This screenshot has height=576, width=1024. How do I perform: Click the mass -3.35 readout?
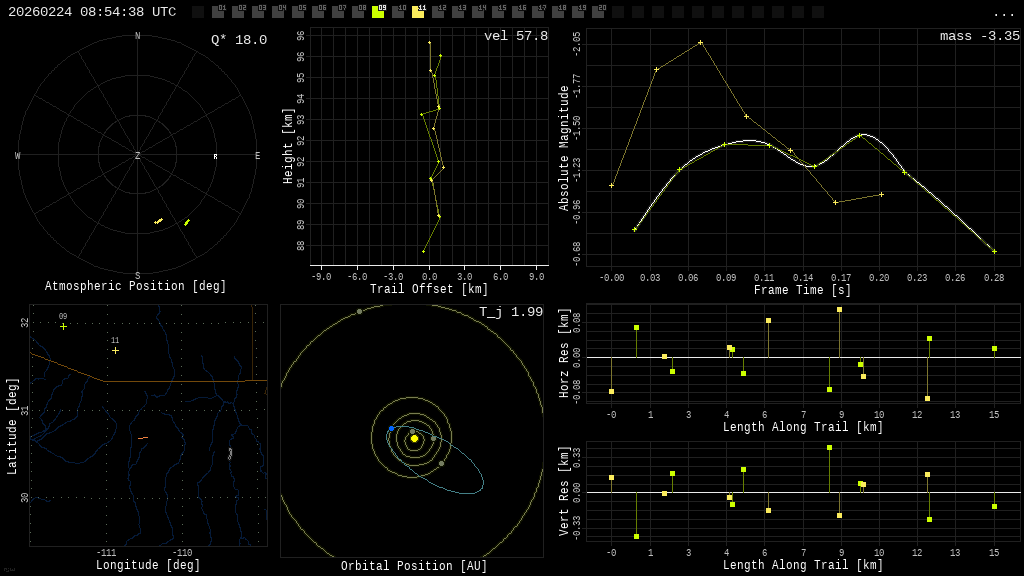point(980,36)
